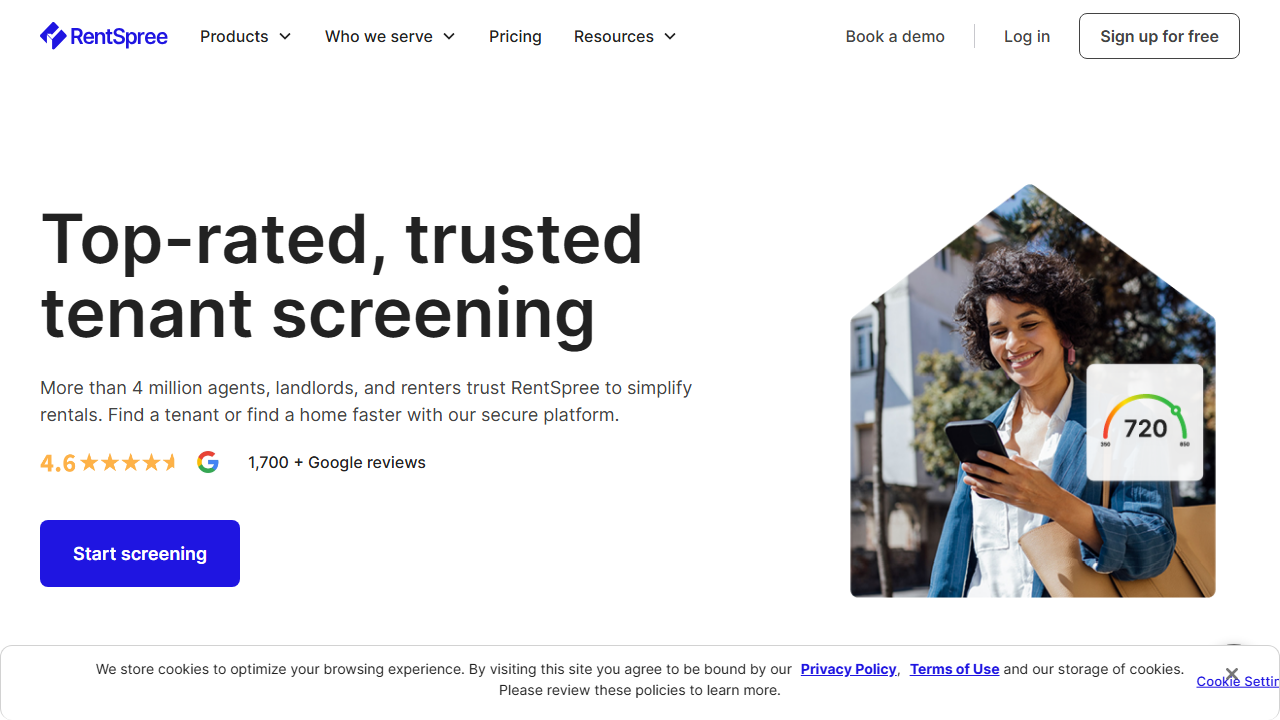
Task: Click the 1,700 + Google reviews text
Action: tap(337, 462)
